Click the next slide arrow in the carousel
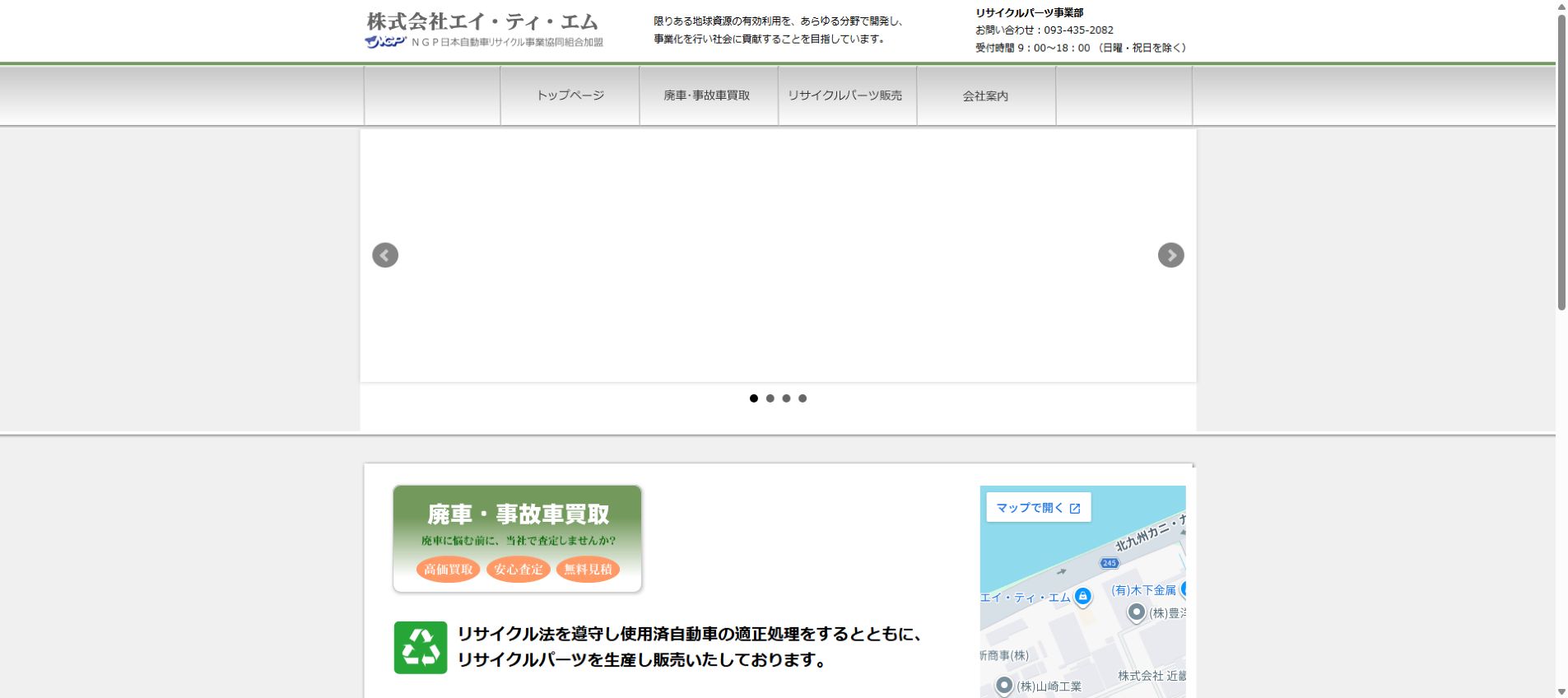The width and height of the screenshot is (1568, 698). (x=1170, y=255)
